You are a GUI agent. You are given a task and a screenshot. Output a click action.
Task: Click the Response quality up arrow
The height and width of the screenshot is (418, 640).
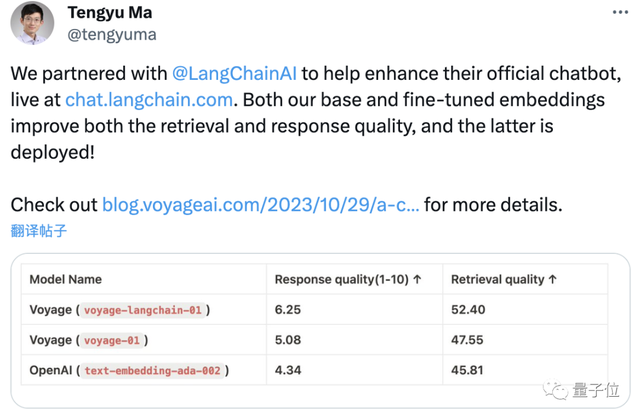click(417, 280)
